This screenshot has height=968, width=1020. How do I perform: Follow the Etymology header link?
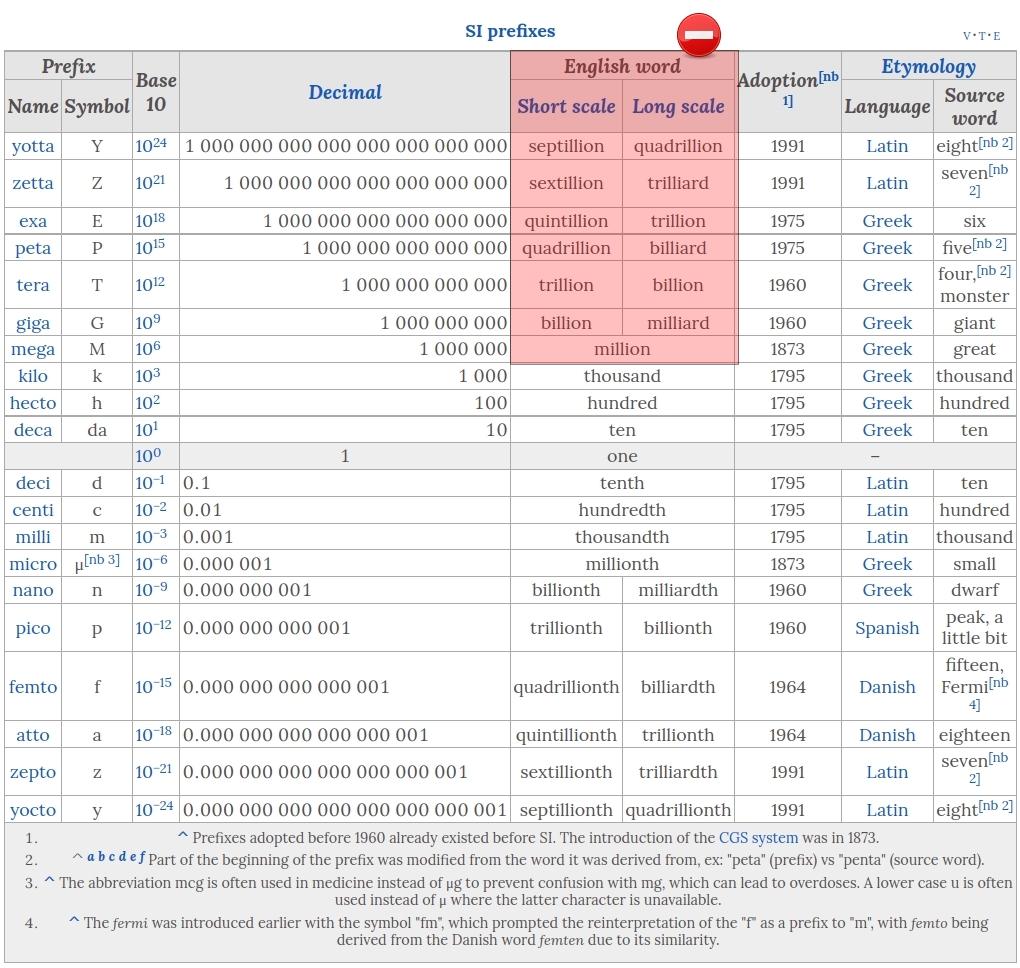928,67
